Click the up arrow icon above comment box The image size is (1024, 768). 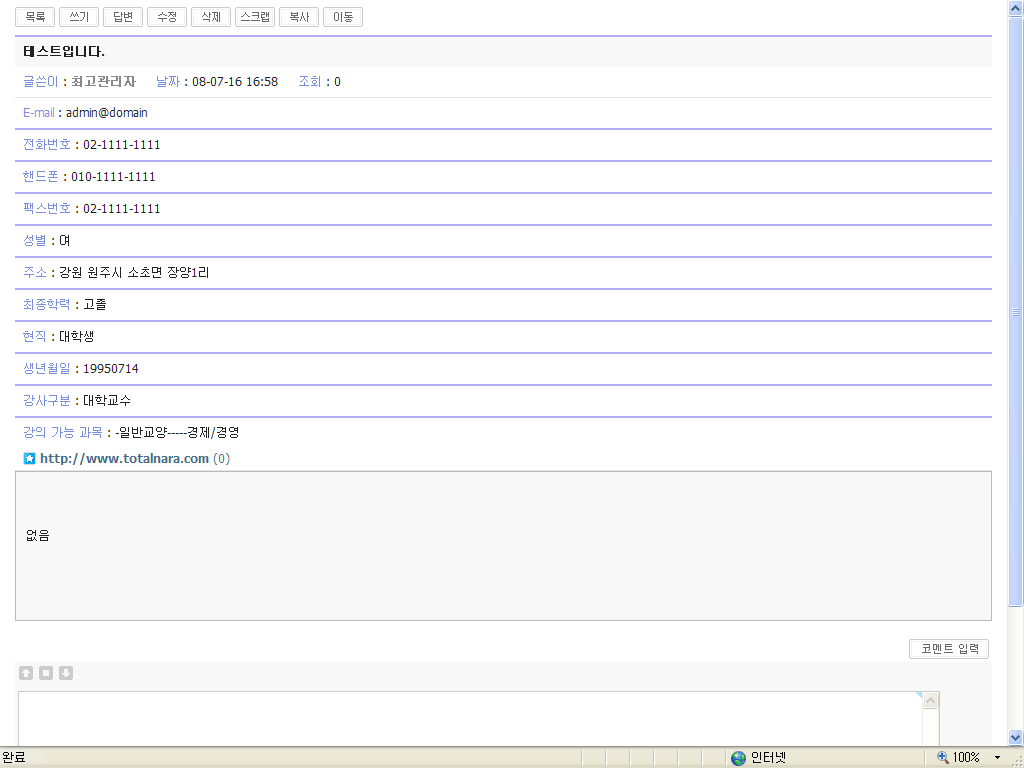[x=26, y=673]
